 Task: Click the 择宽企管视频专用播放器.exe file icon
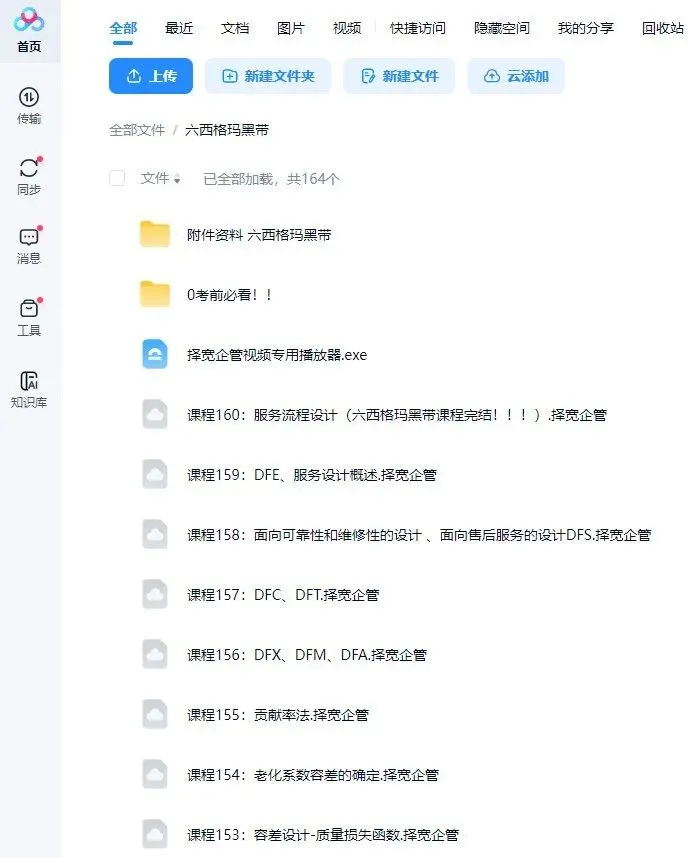tap(155, 354)
